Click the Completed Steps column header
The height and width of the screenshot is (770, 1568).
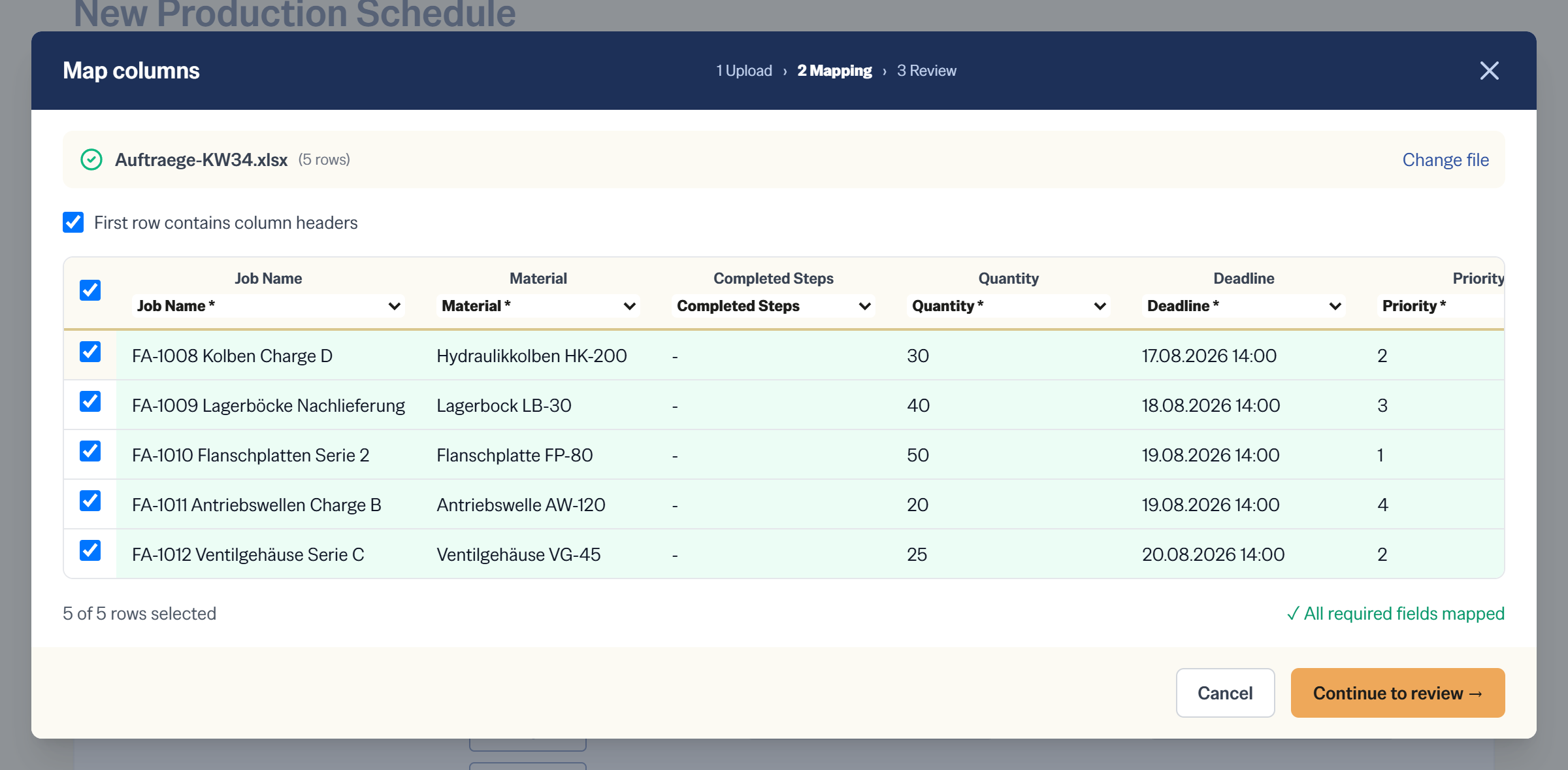(774, 278)
